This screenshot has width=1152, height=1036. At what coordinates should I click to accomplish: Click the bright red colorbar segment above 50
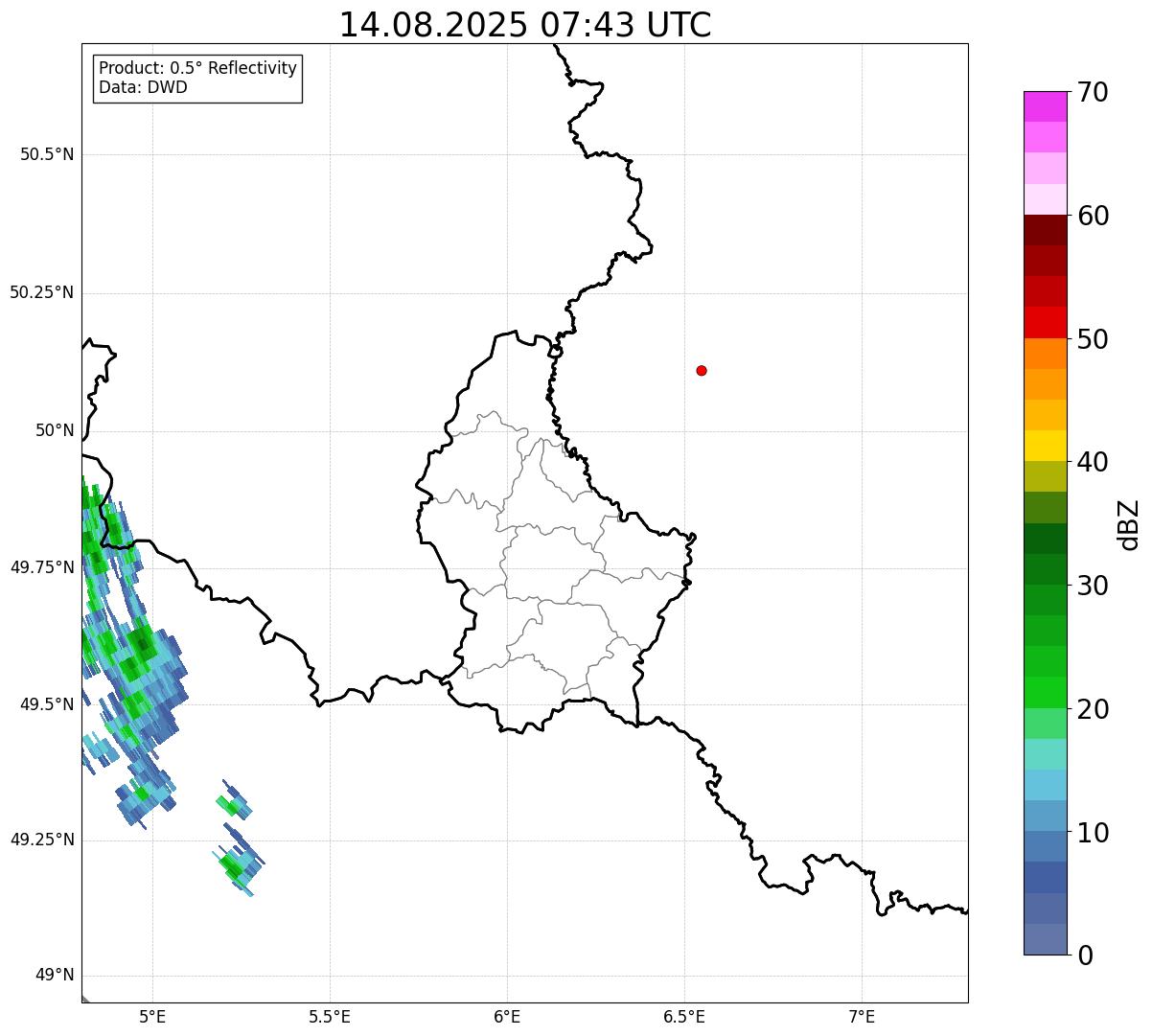pyautogui.click(x=1045, y=322)
